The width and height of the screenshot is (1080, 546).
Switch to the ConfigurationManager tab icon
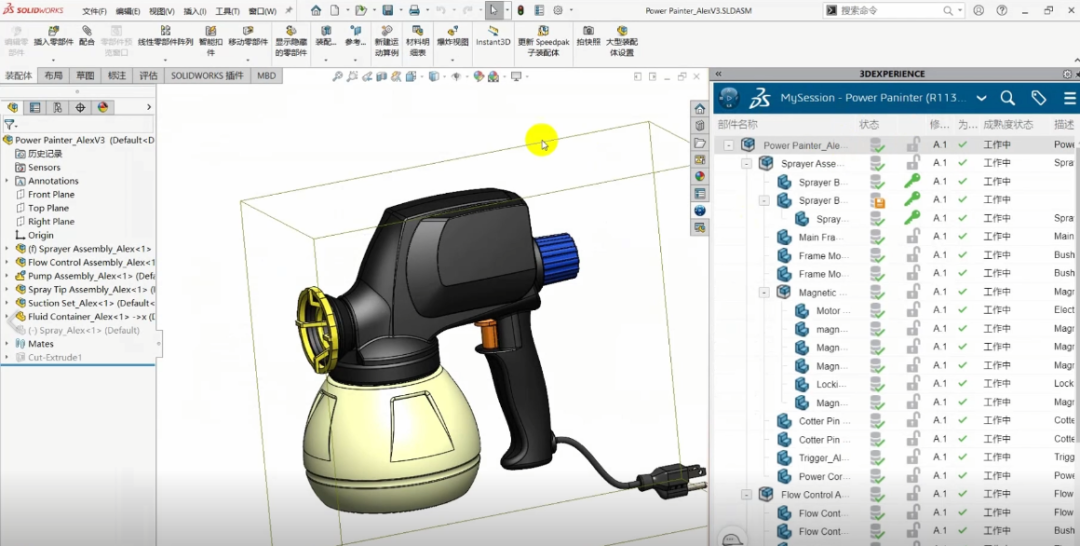pyautogui.click(x=58, y=107)
